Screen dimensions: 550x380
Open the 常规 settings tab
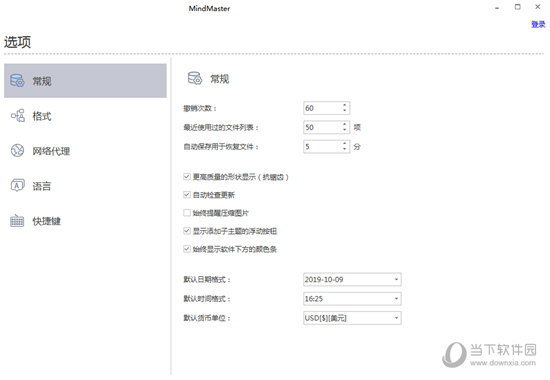pos(85,81)
